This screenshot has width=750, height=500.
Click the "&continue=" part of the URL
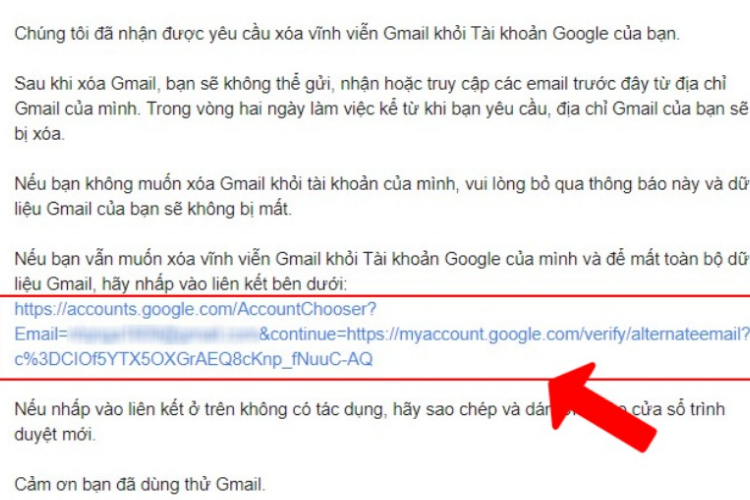tap(302, 334)
